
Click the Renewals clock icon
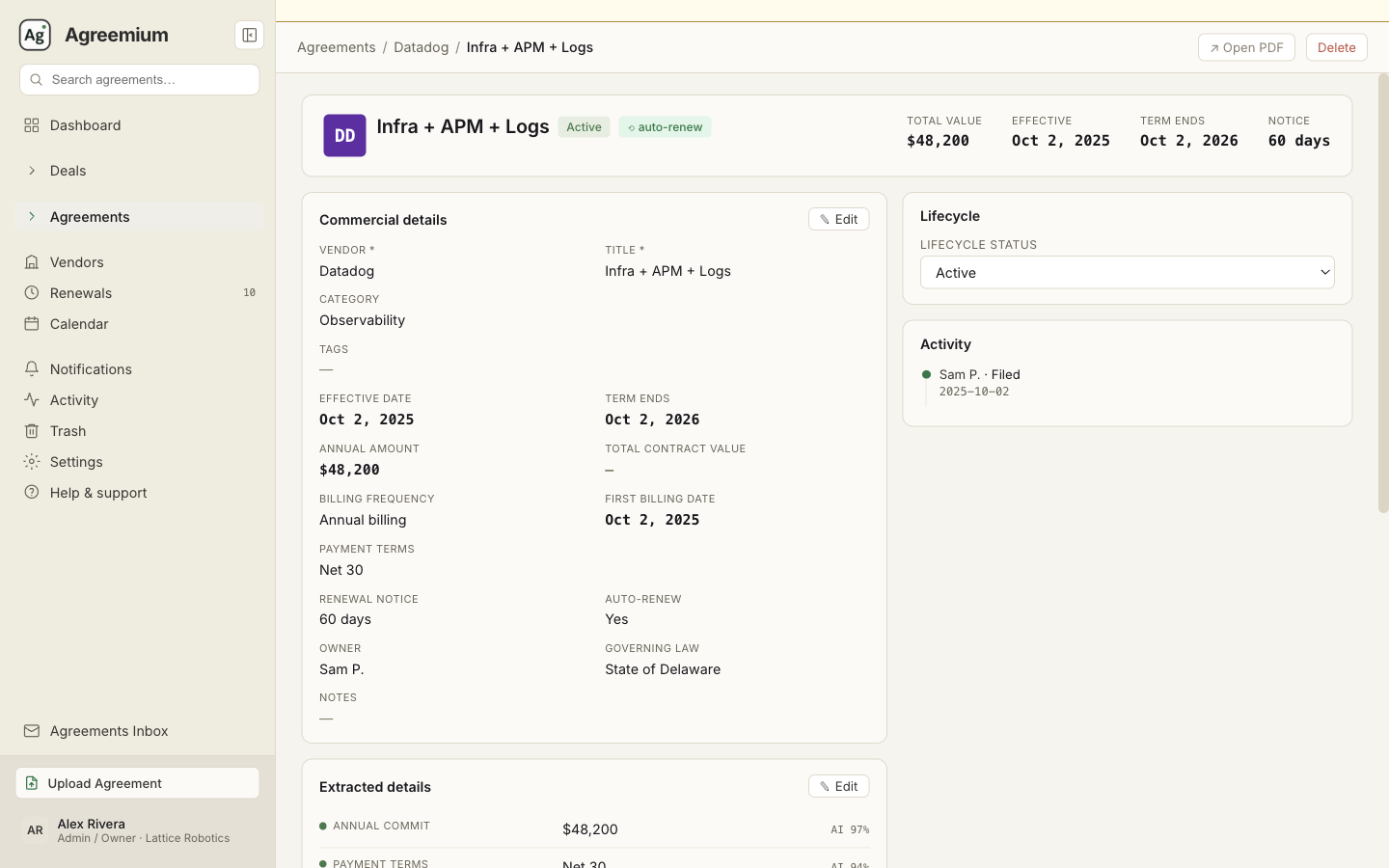32,293
